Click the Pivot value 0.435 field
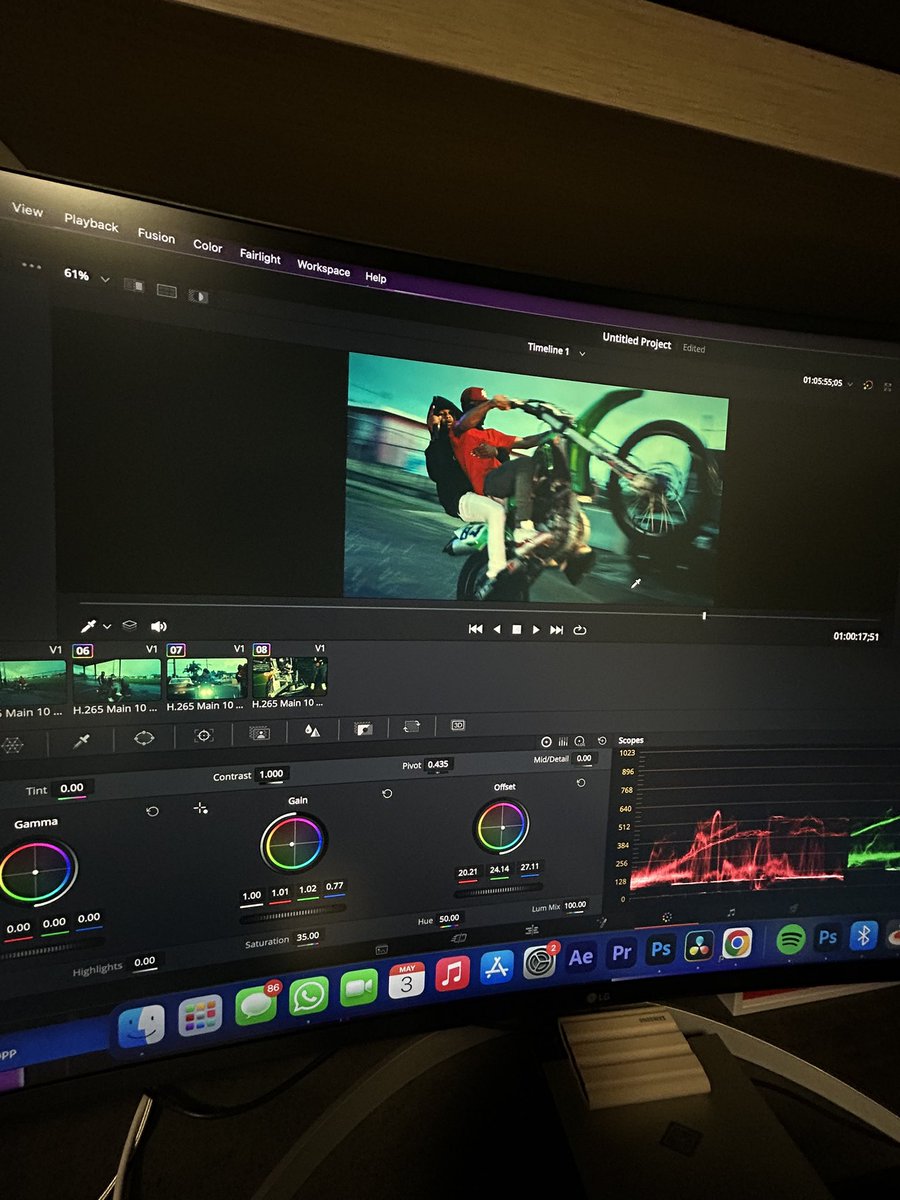The image size is (900, 1200). pos(438,764)
